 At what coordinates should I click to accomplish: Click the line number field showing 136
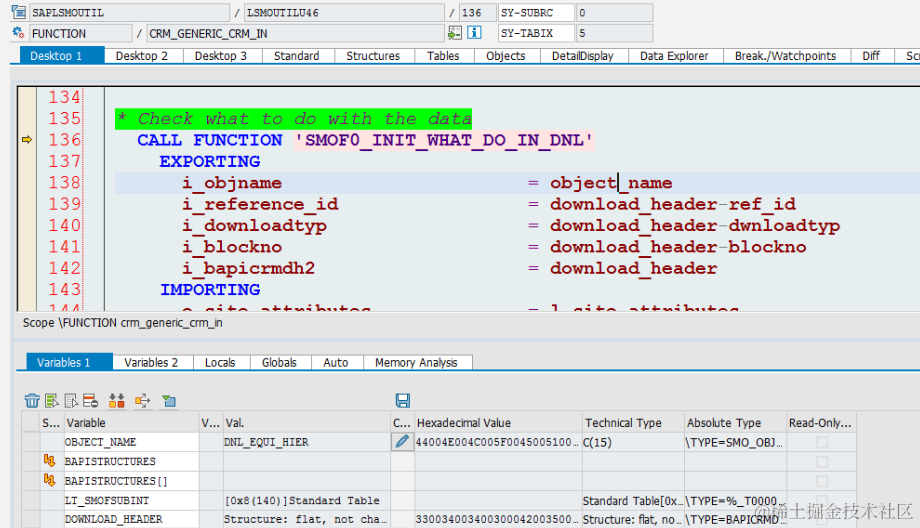pos(476,12)
